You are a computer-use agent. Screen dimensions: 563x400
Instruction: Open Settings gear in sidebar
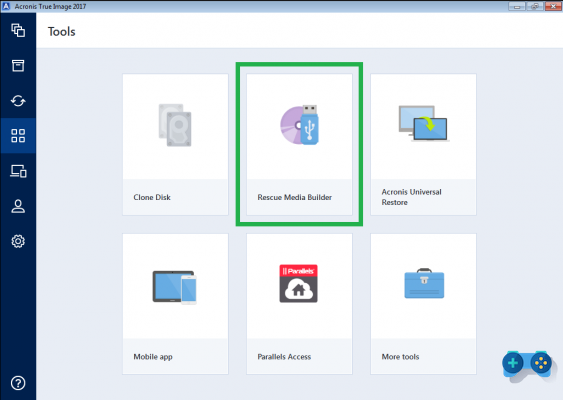[x=18, y=241]
